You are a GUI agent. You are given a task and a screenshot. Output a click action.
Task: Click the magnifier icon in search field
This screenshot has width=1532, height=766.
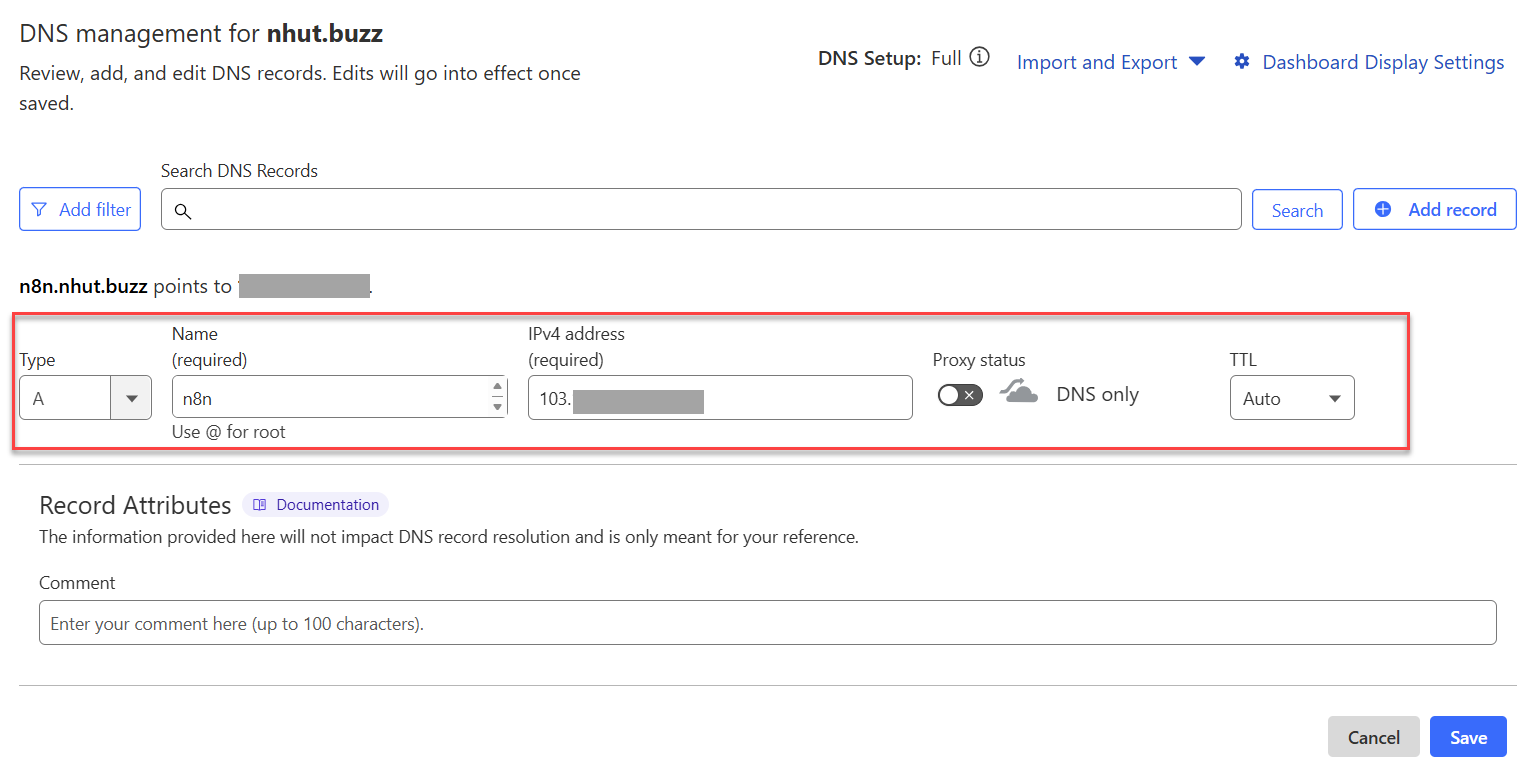pyautogui.click(x=183, y=210)
